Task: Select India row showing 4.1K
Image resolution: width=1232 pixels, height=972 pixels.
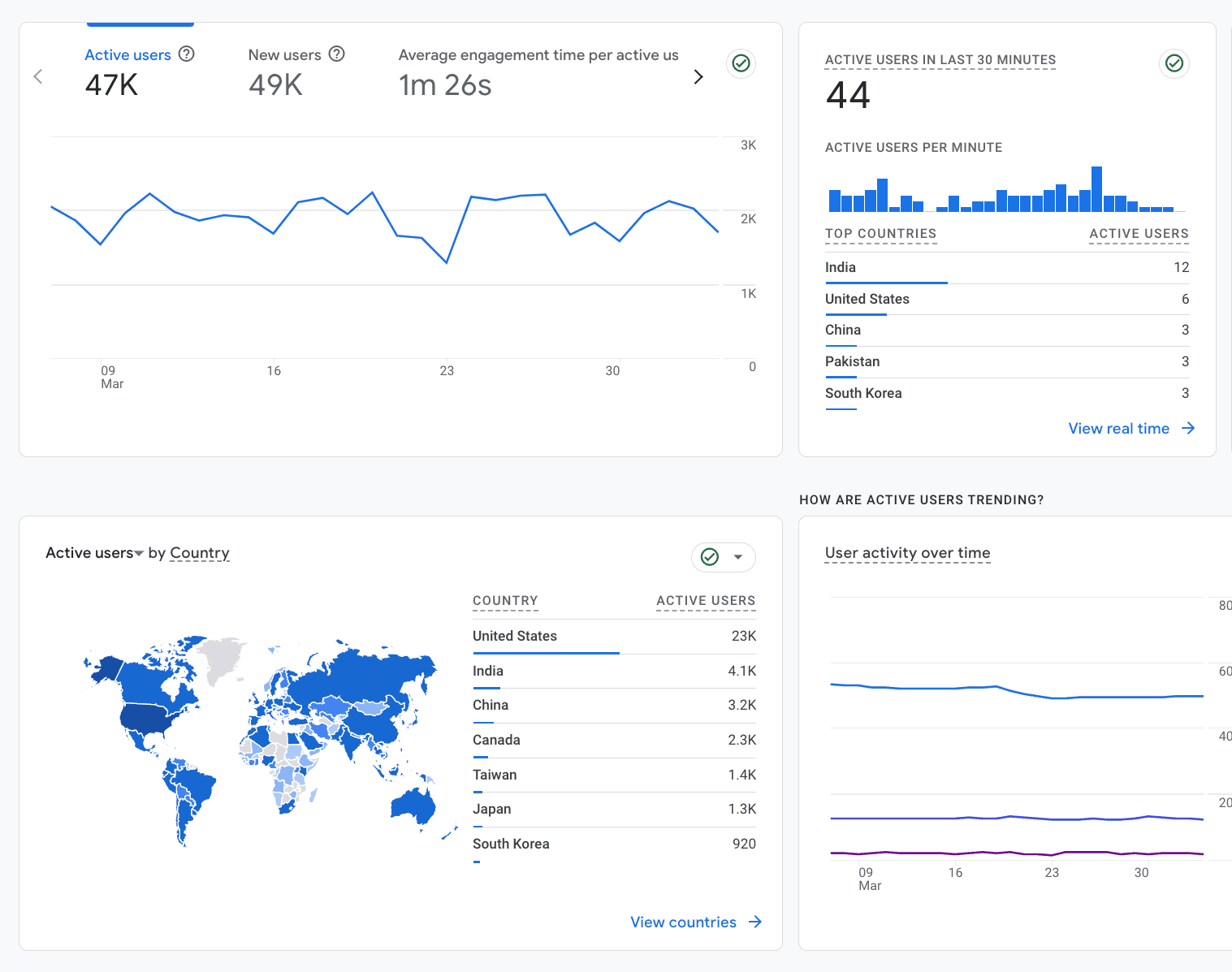Action: [x=614, y=672]
